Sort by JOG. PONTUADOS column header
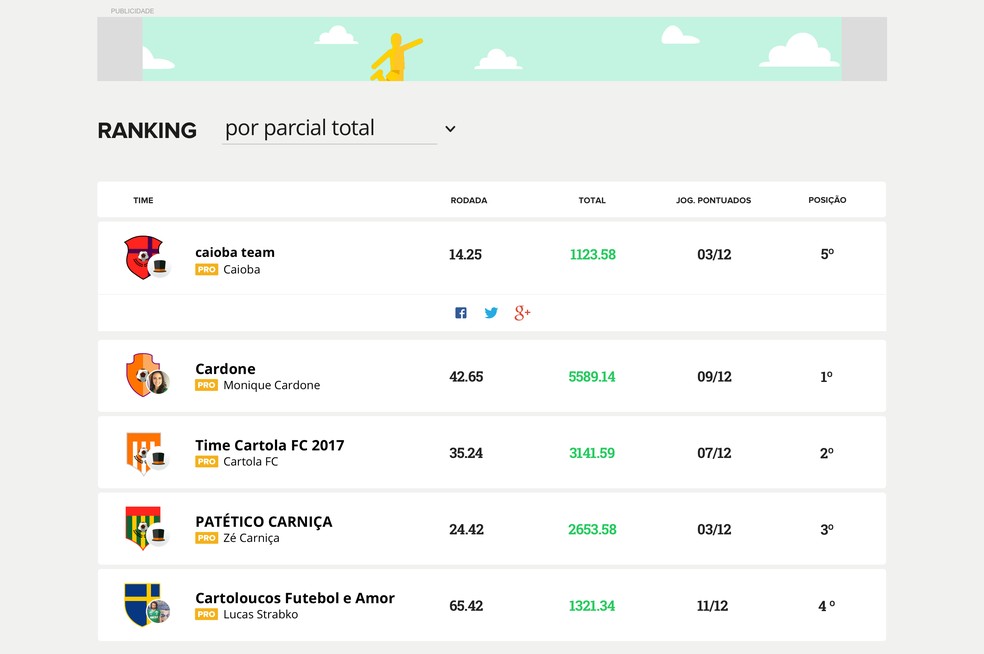Image resolution: width=984 pixels, height=654 pixels. point(714,200)
